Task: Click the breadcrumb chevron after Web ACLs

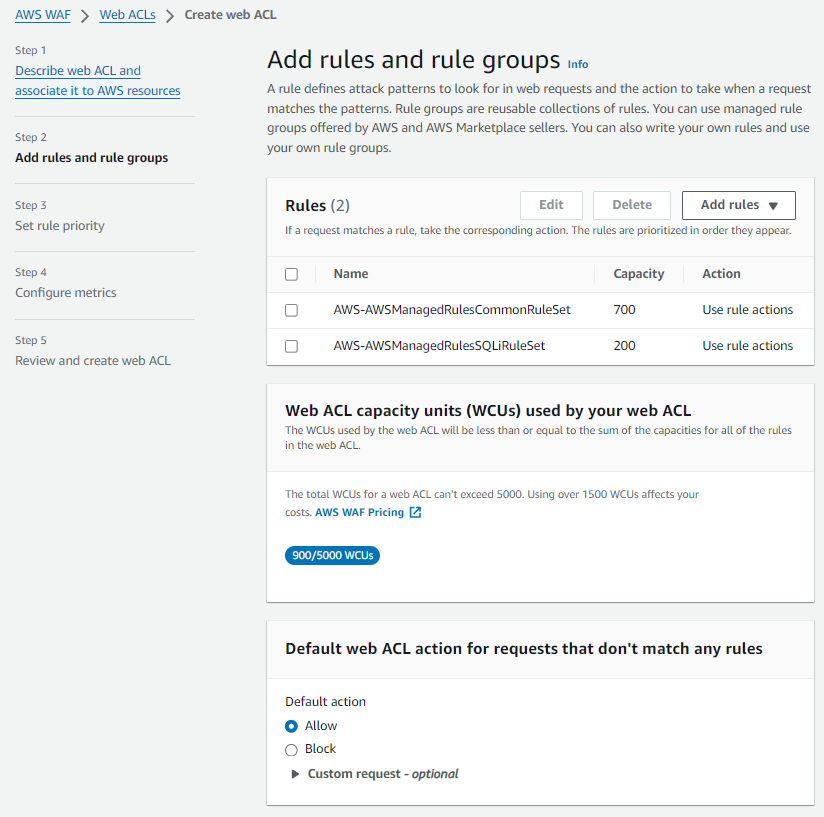Action: [170, 16]
